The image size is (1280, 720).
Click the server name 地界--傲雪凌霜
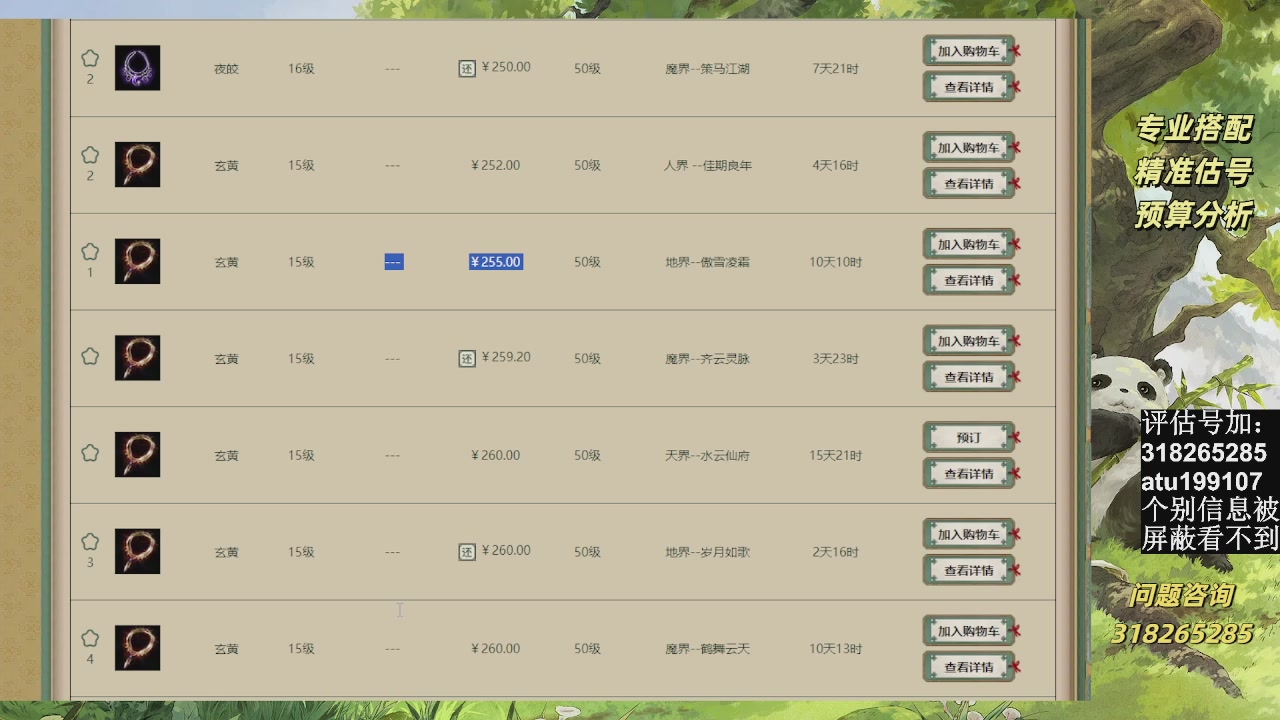[707, 262]
